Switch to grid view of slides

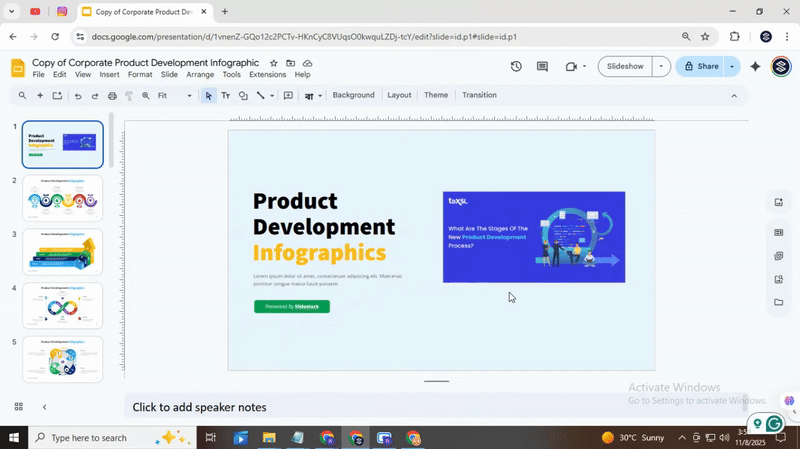tap(18, 407)
